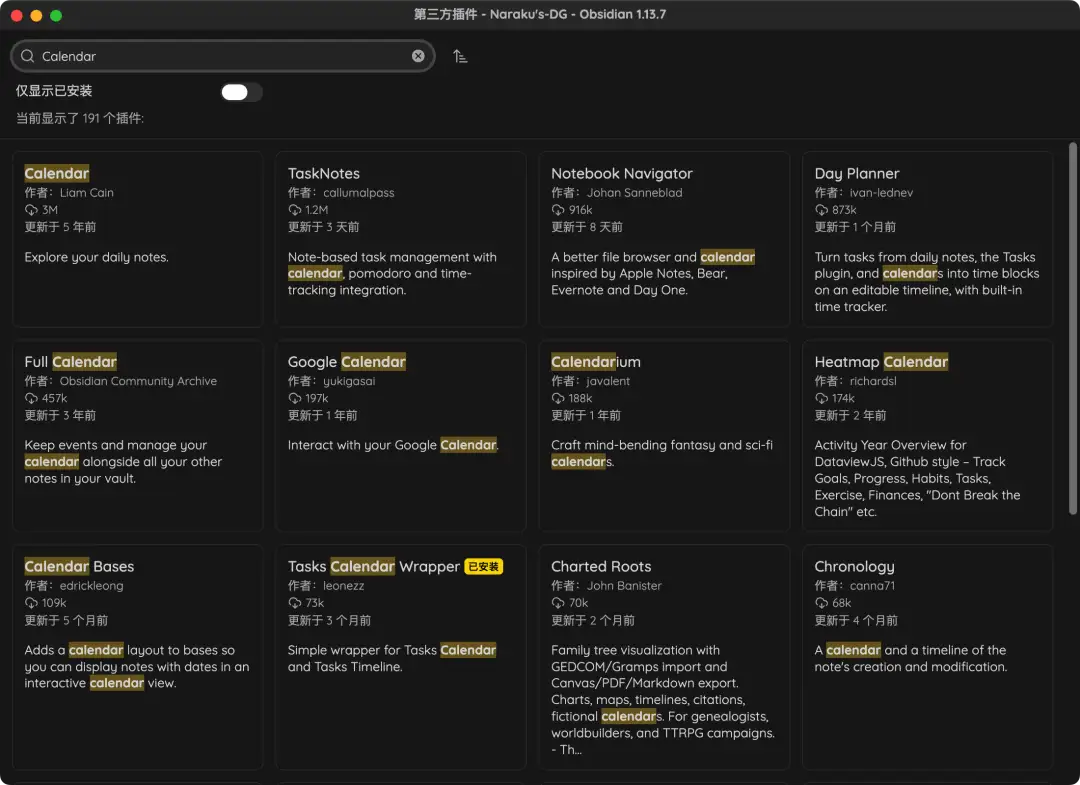The width and height of the screenshot is (1080, 785).
Task: Open the Day Planner plugin card
Action: [x=927, y=239]
